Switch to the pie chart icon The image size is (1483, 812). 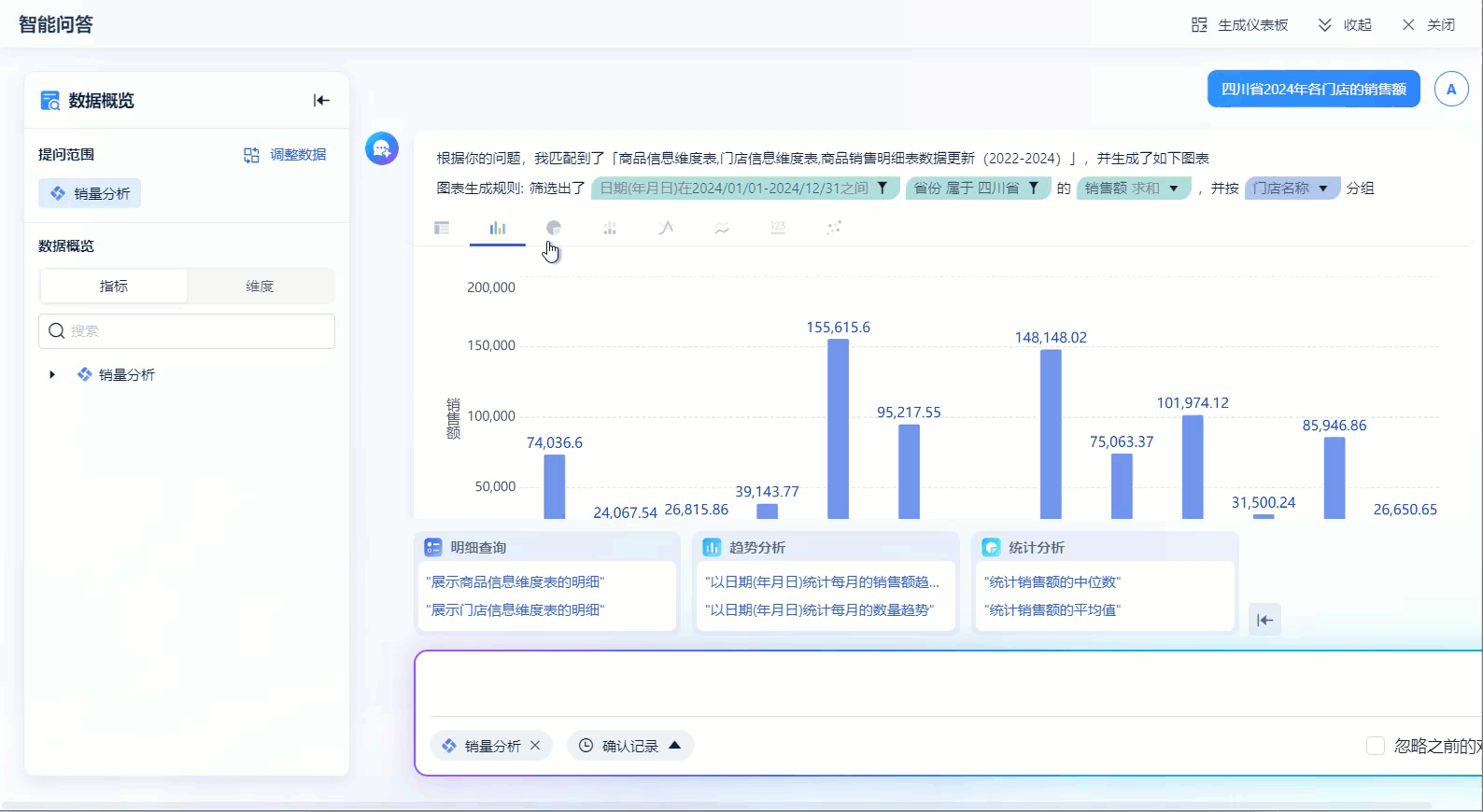[554, 228]
